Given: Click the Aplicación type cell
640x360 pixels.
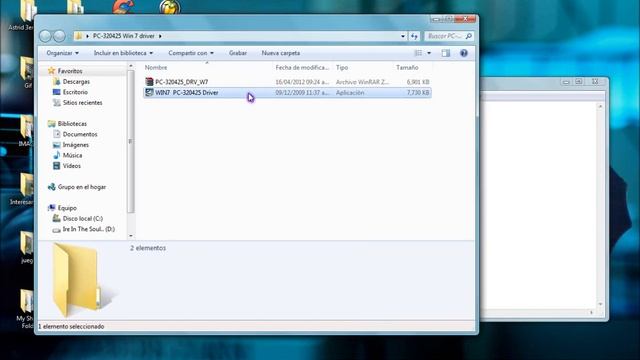Looking at the screenshot, I should click(350, 93).
